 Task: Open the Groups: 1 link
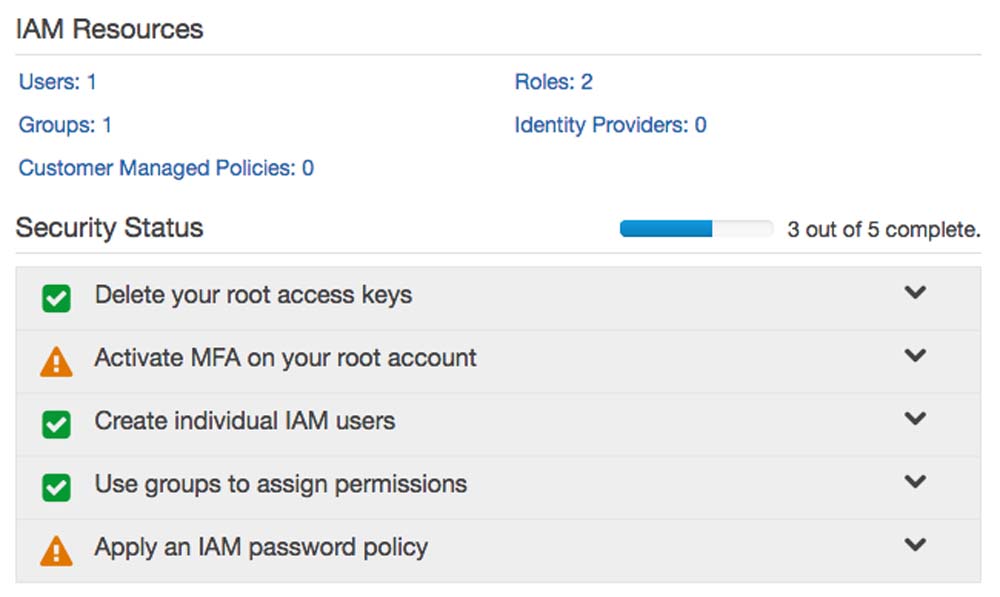pyautogui.click(x=65, y=125)
